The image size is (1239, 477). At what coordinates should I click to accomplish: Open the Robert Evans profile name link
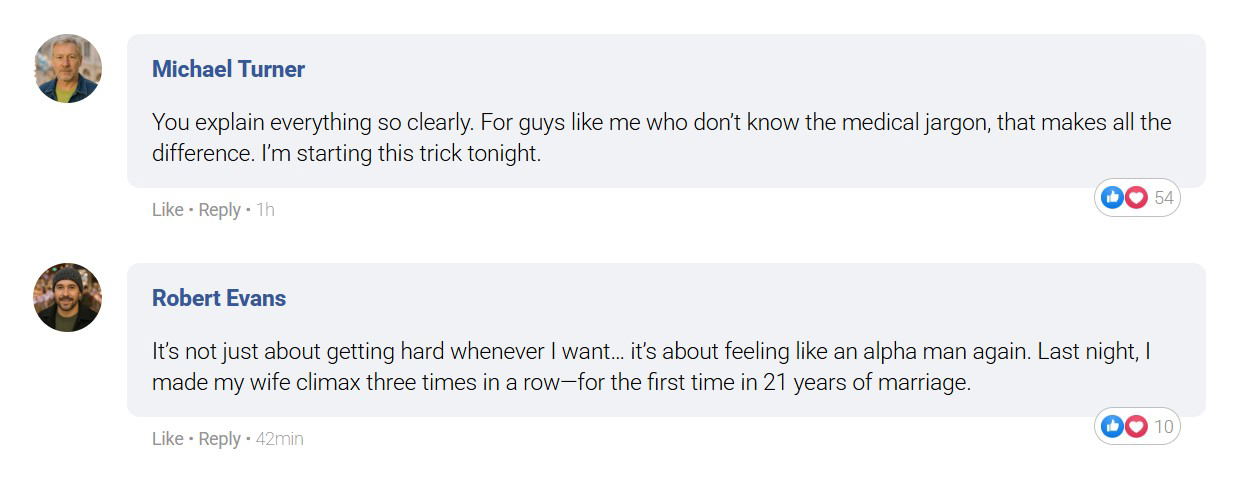pos(218,298)
